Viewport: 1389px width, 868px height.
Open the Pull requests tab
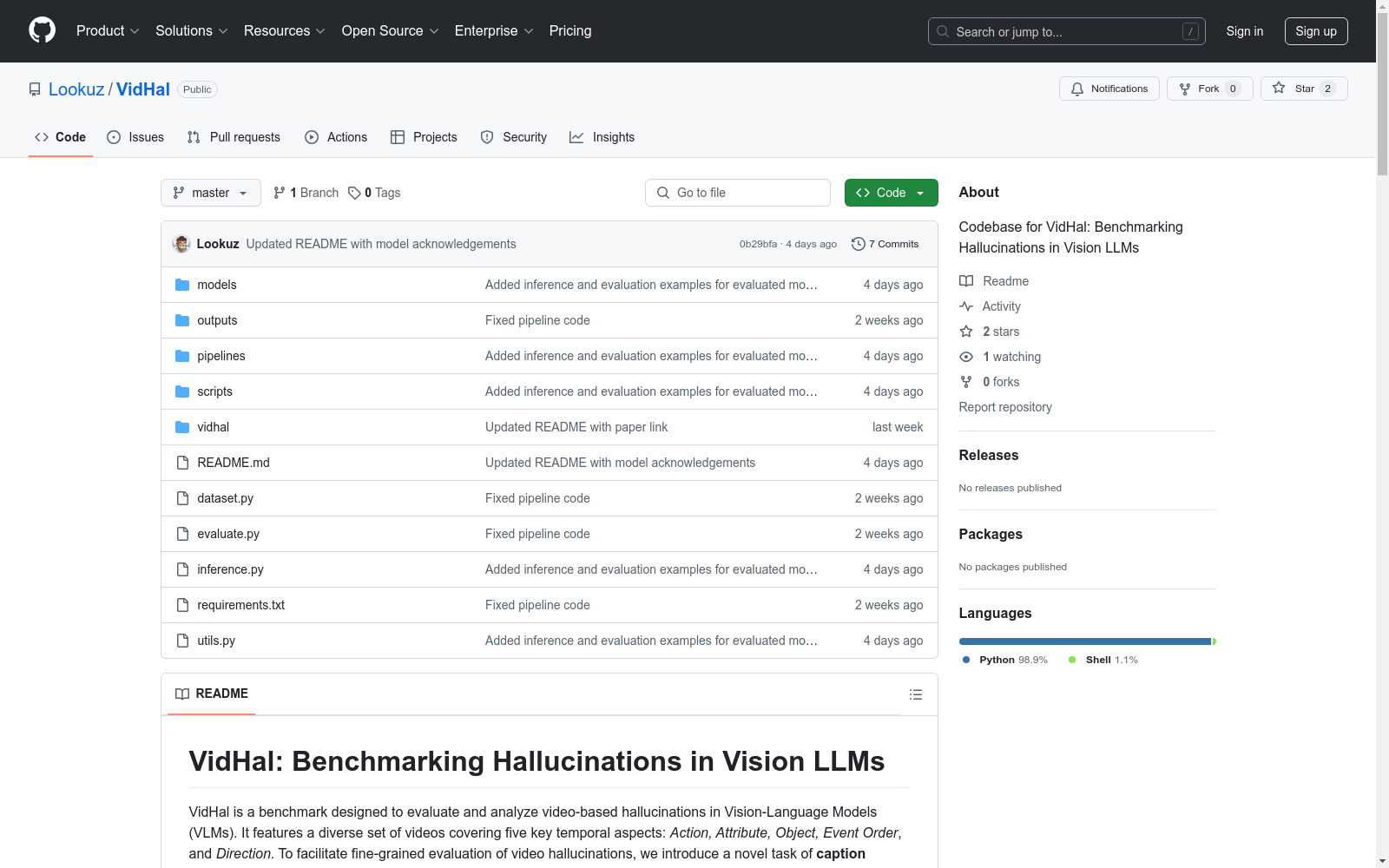(x=234, y=137)
